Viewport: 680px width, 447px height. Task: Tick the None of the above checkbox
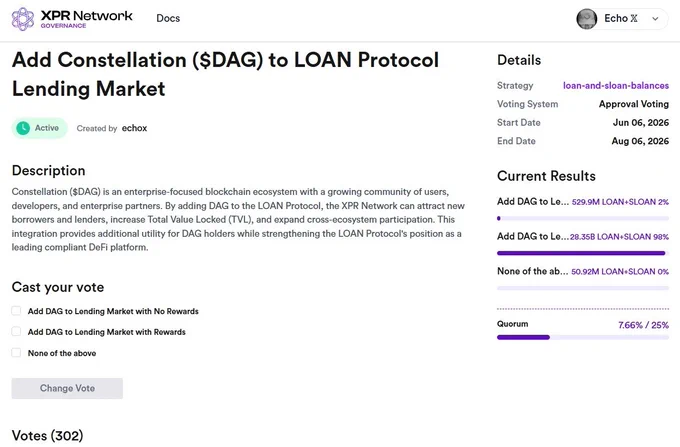(16, 352)
